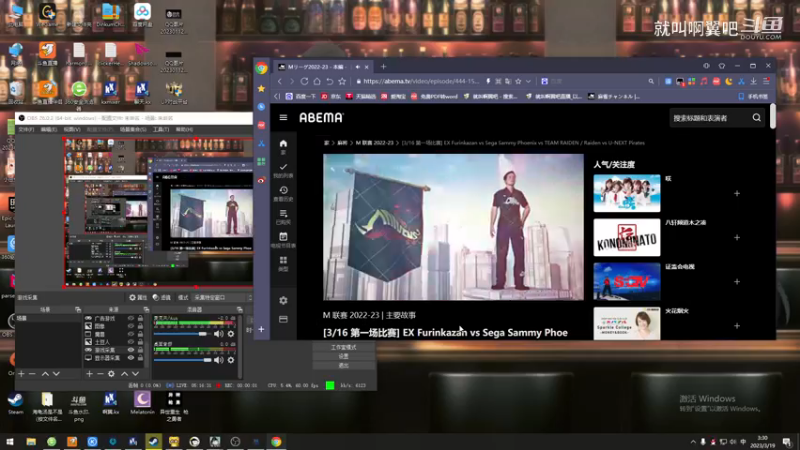Open the KONOMINATO thumbnail
This screenshot has width=800, height=450.
tap(627, 237)
